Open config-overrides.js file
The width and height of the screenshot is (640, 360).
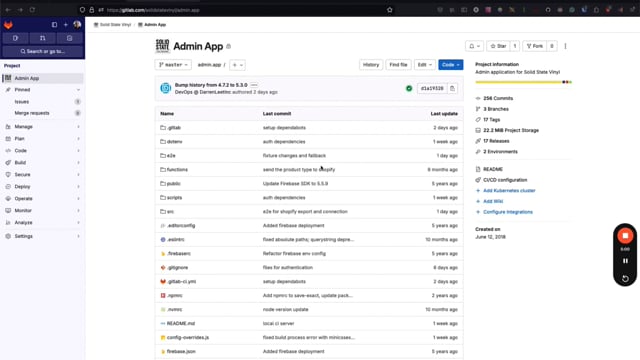188,338
